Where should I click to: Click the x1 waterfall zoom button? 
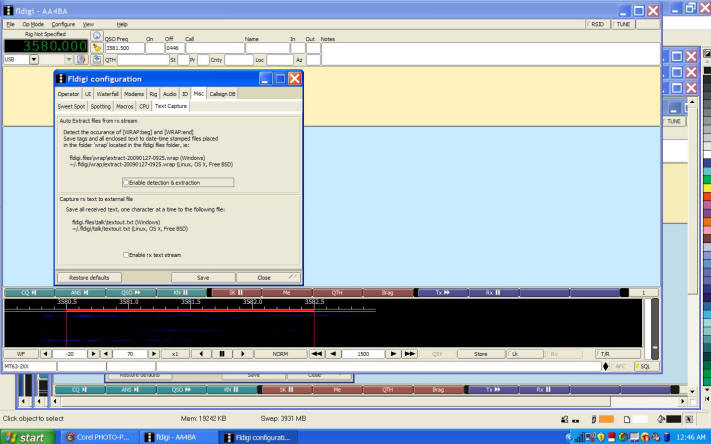(175, 354)
